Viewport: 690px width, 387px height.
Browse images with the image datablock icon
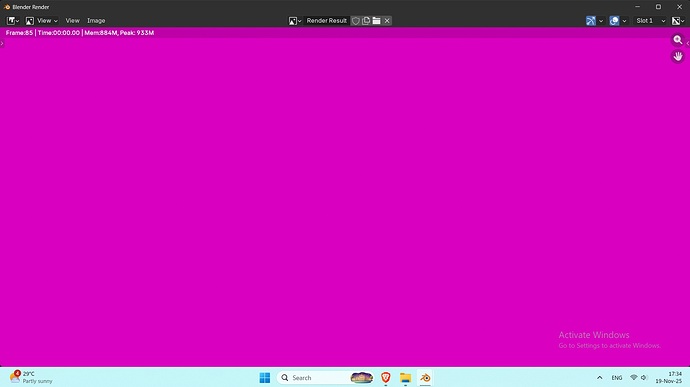click(295, 21)
